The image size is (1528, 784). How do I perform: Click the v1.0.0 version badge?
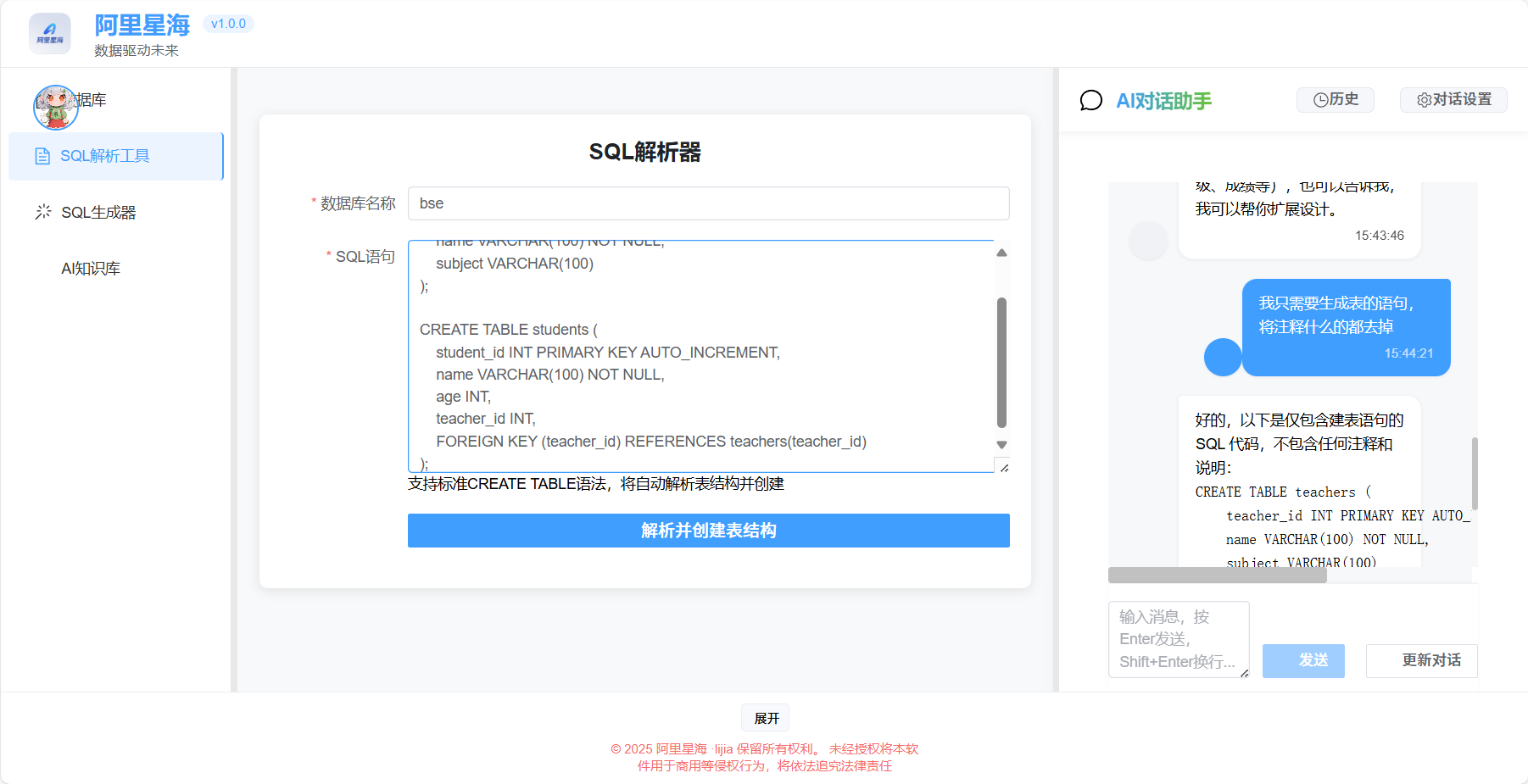228,24
